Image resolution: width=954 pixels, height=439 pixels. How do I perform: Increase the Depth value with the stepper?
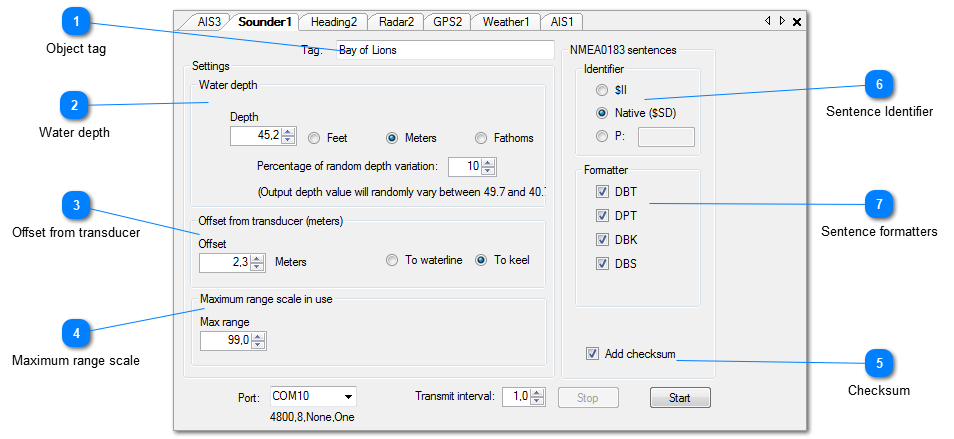click(289, 132)
